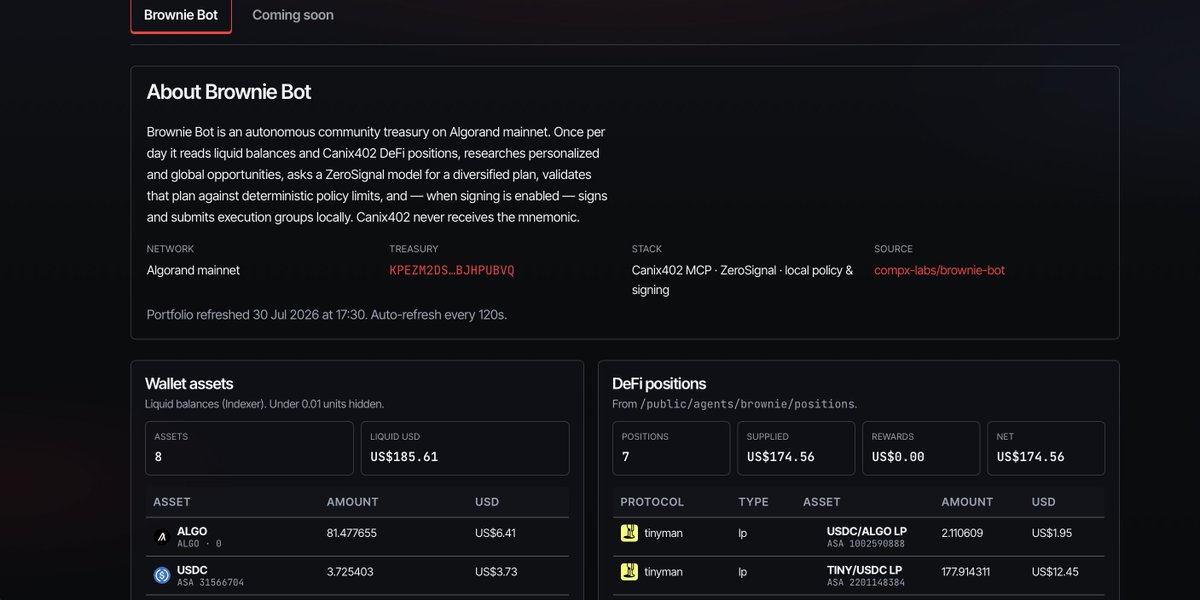Click the USD header in Wallet assets table
This screenshot has height=600, width=1200.
pyautogui.click(x=487, y=502)
